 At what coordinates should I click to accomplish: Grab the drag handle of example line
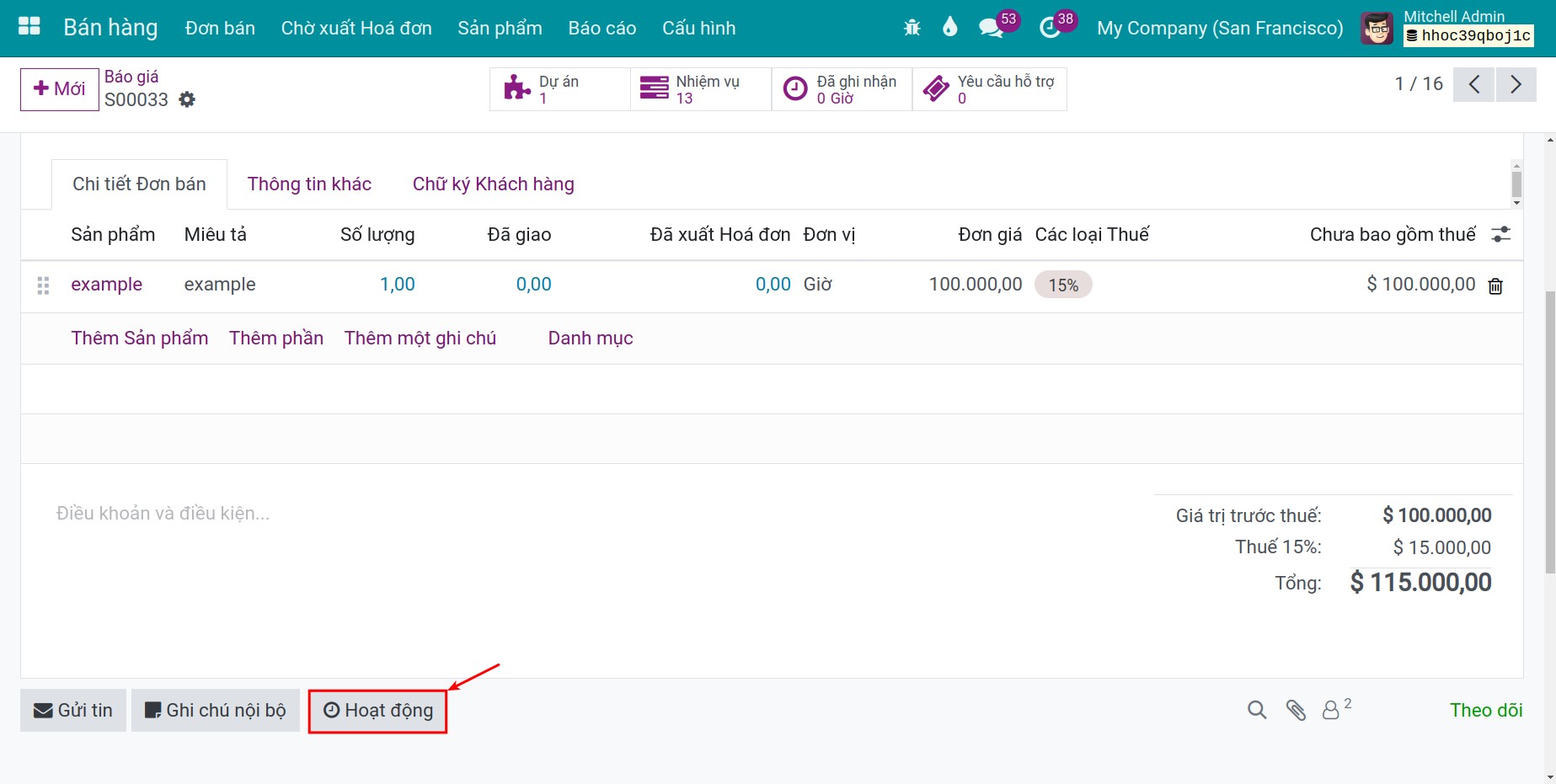click(44, 285)
